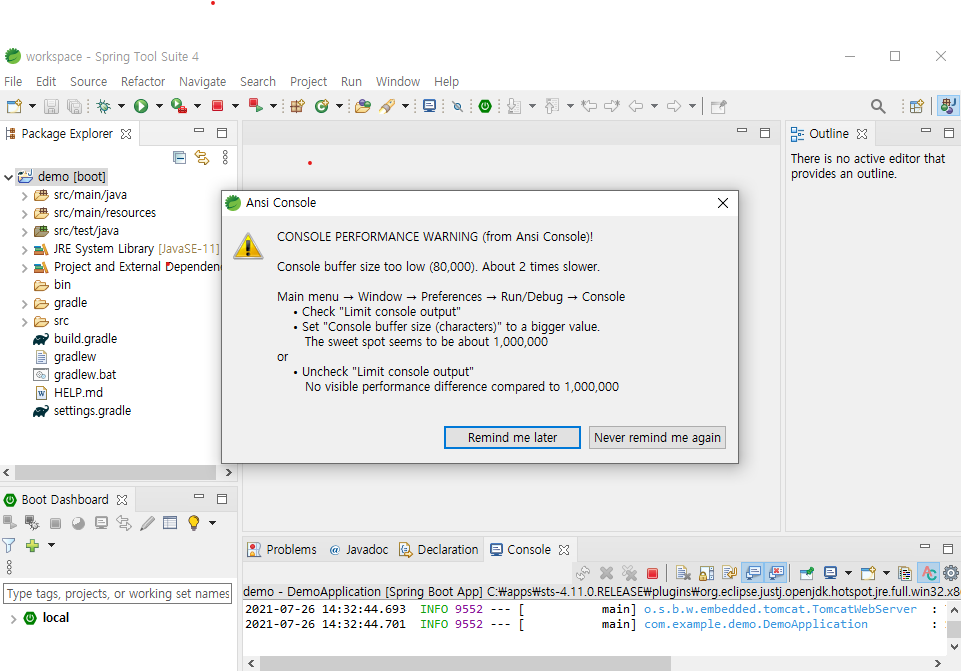Click the Remind me later button
961x671 pixels.
[512, 438]
